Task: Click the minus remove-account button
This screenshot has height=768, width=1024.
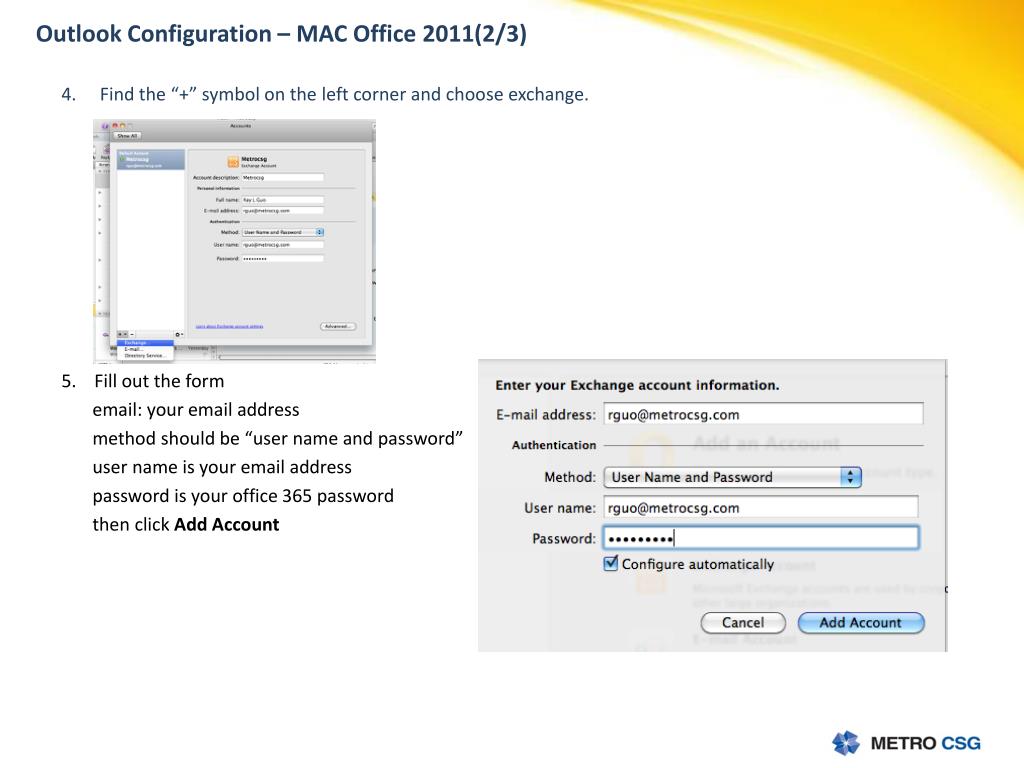Action: [132, 334]
